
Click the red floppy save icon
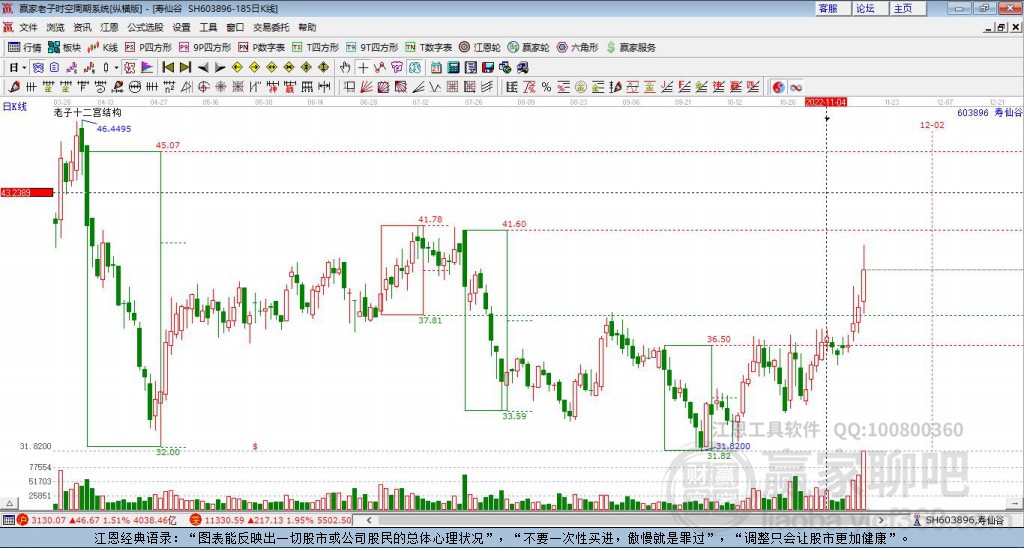[x=488, y=67]
